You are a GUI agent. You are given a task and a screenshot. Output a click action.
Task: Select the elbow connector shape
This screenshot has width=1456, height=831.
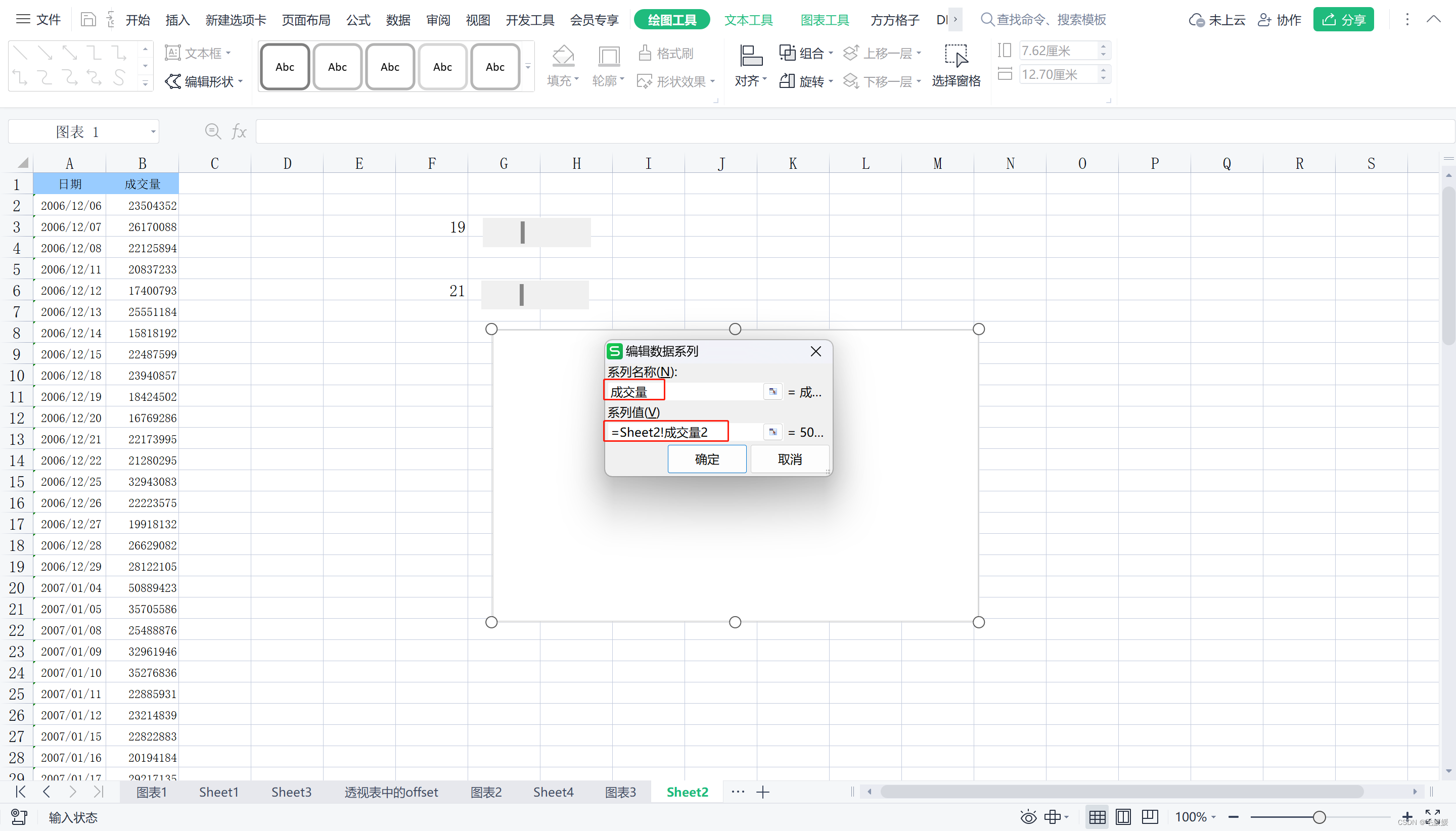click(x=94, y=53)
